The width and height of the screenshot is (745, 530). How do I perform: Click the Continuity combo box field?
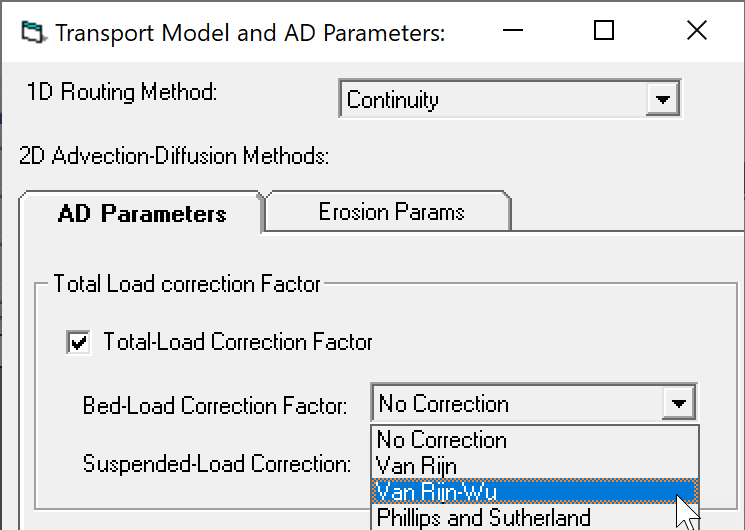click(x=510, y=99)
